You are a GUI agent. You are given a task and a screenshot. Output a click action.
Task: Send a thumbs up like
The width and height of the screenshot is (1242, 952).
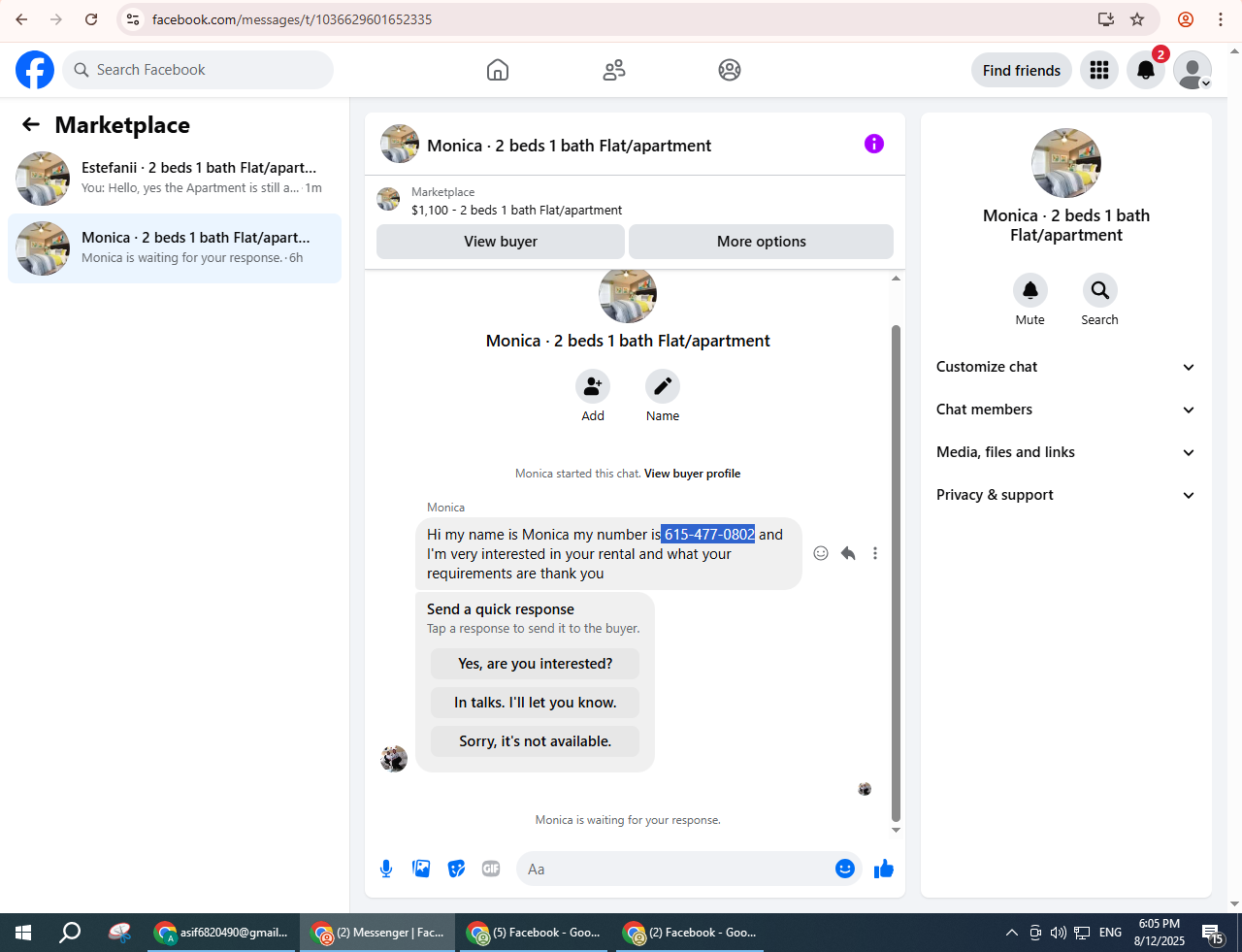(x=884, y=869)
